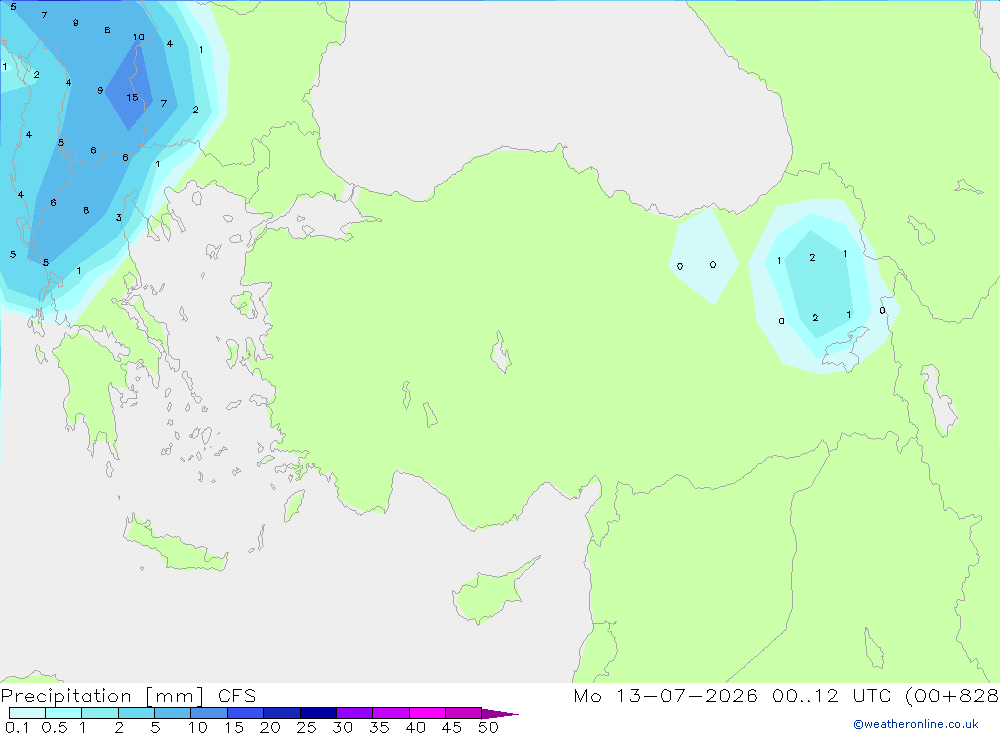Click the above-50 mm arrow tip of legend

coord(500,713)
